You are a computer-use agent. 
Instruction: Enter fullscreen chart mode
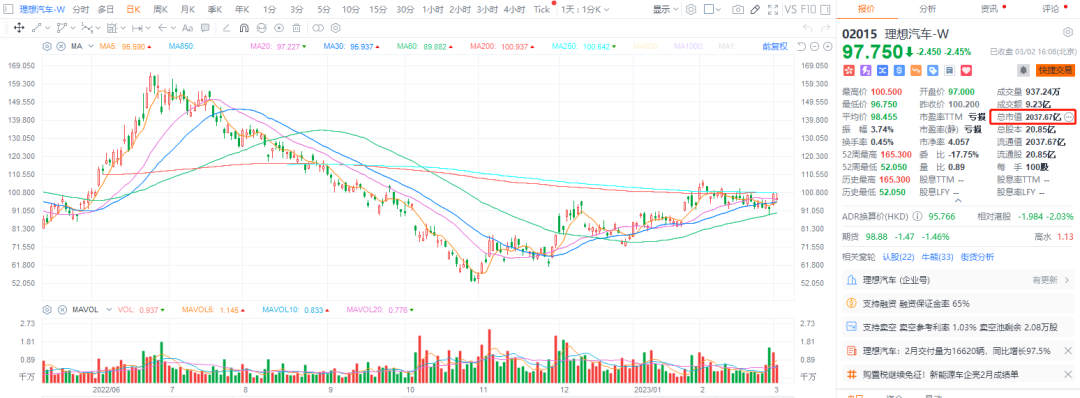tap(773, 10)
